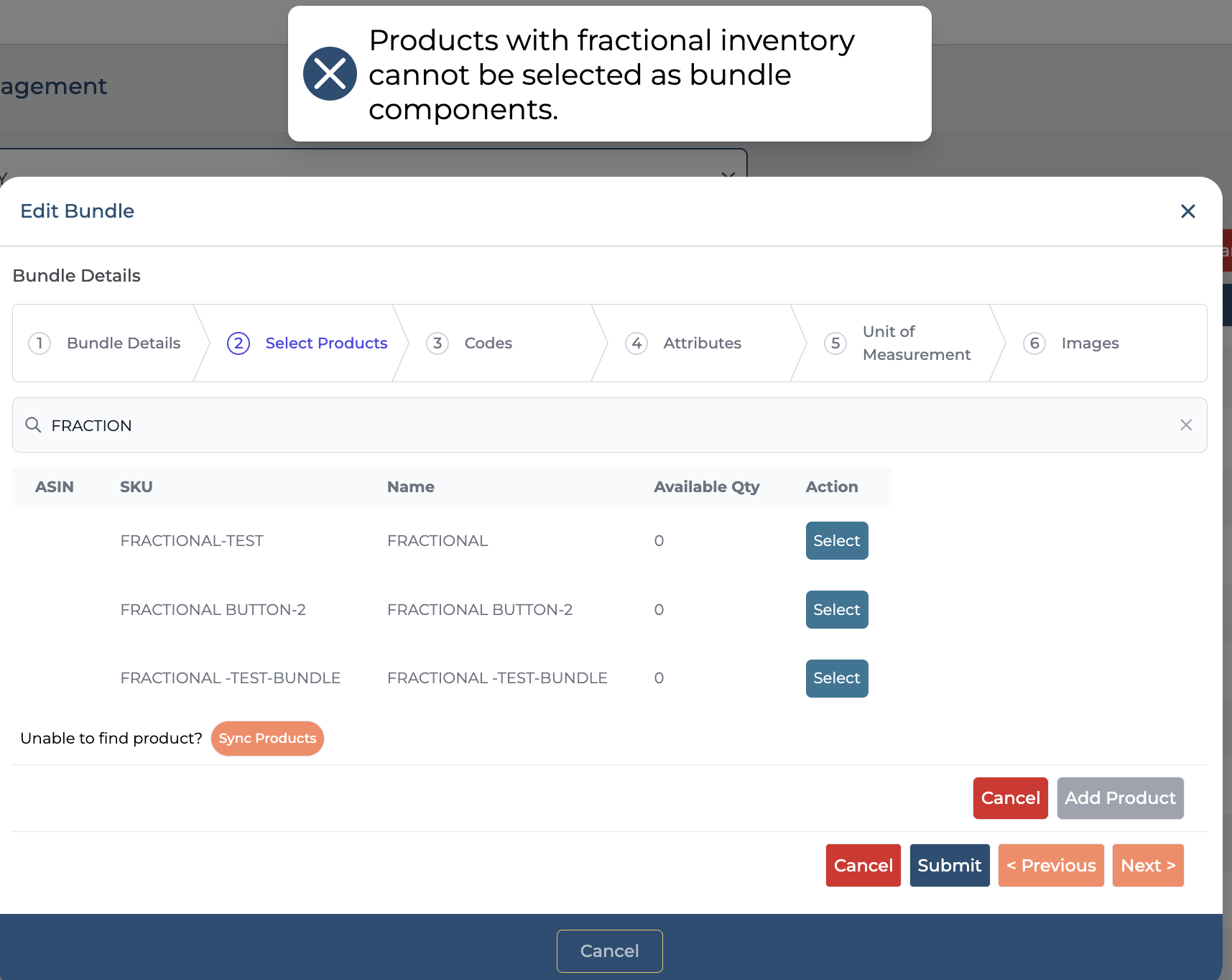
Task: Click the Add Product button
Action: pos(1119,798)
